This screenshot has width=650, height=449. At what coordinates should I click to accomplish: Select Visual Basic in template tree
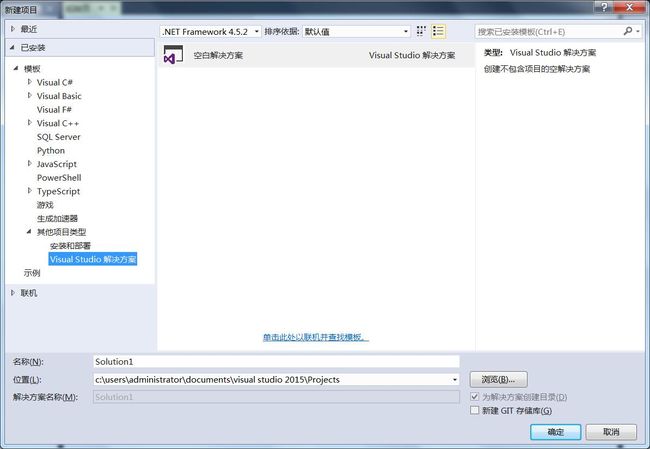pyautogui.click(x=59, y=96)
